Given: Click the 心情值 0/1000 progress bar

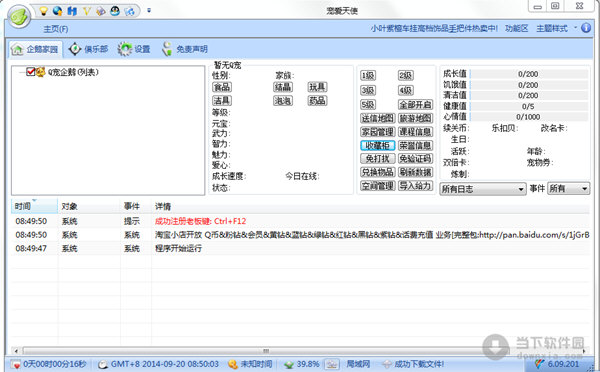Looking at the screenshot, I should [x=528, y=117].
